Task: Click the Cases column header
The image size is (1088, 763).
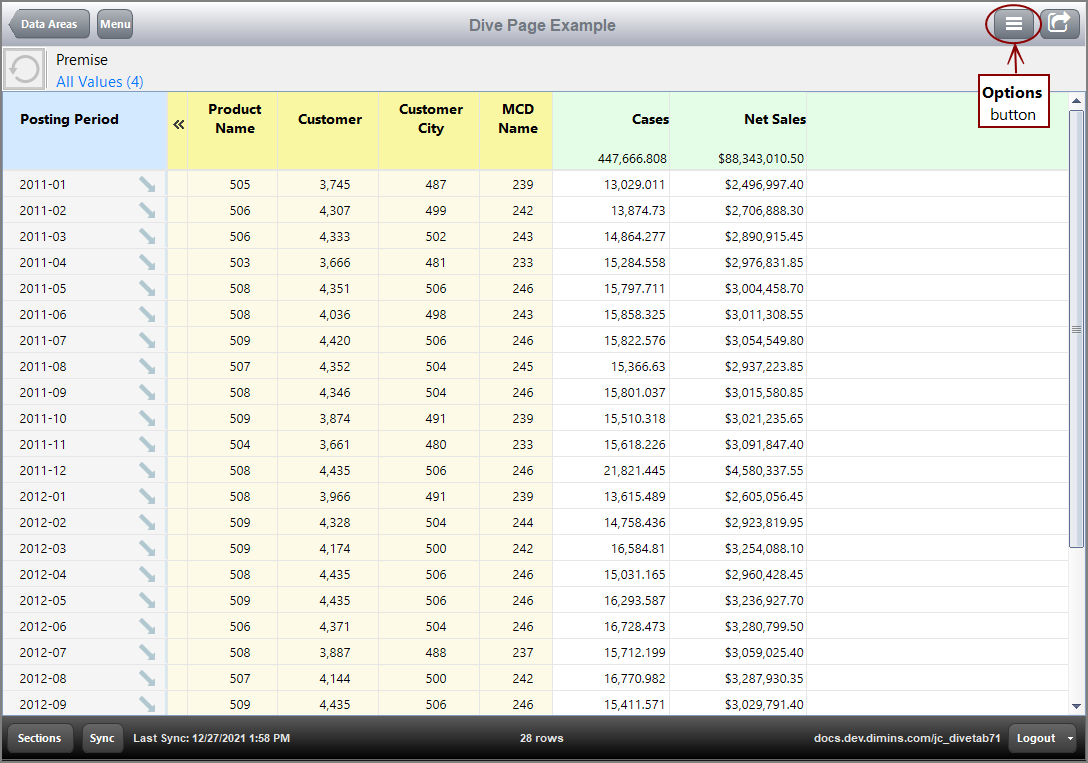Action: tap(611, 131)
